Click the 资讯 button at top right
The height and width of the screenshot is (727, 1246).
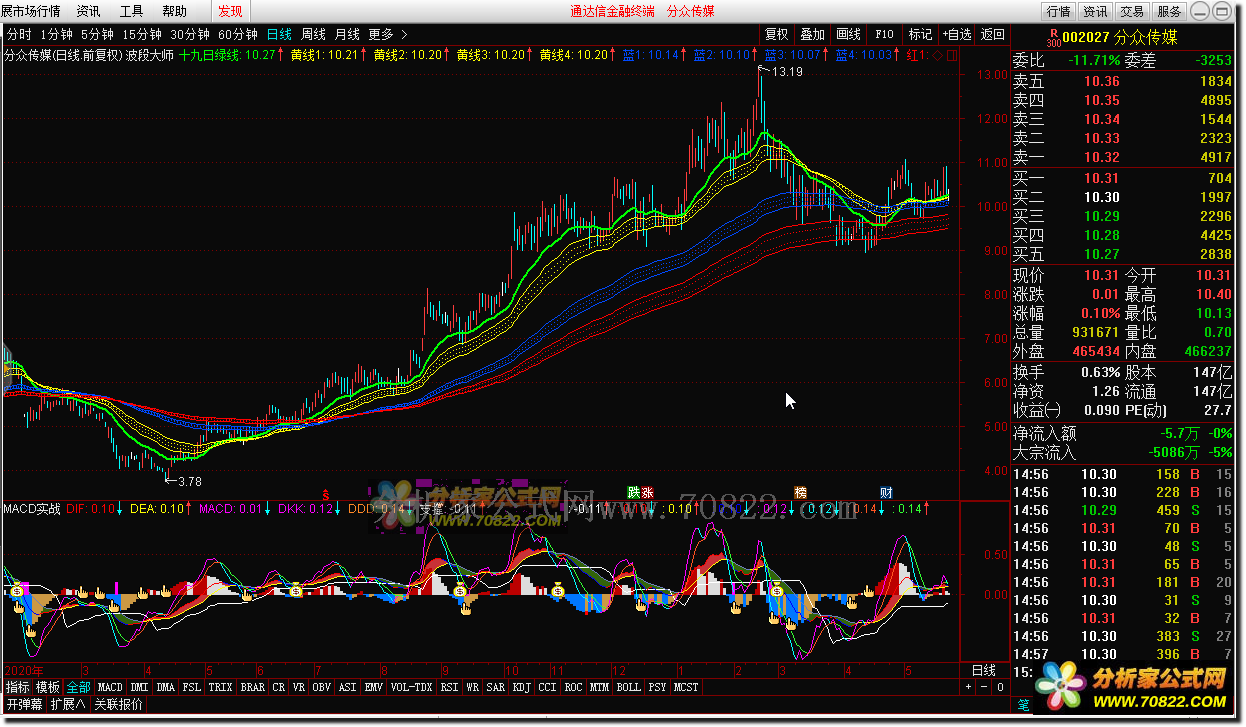click(x=1095, y=11)
